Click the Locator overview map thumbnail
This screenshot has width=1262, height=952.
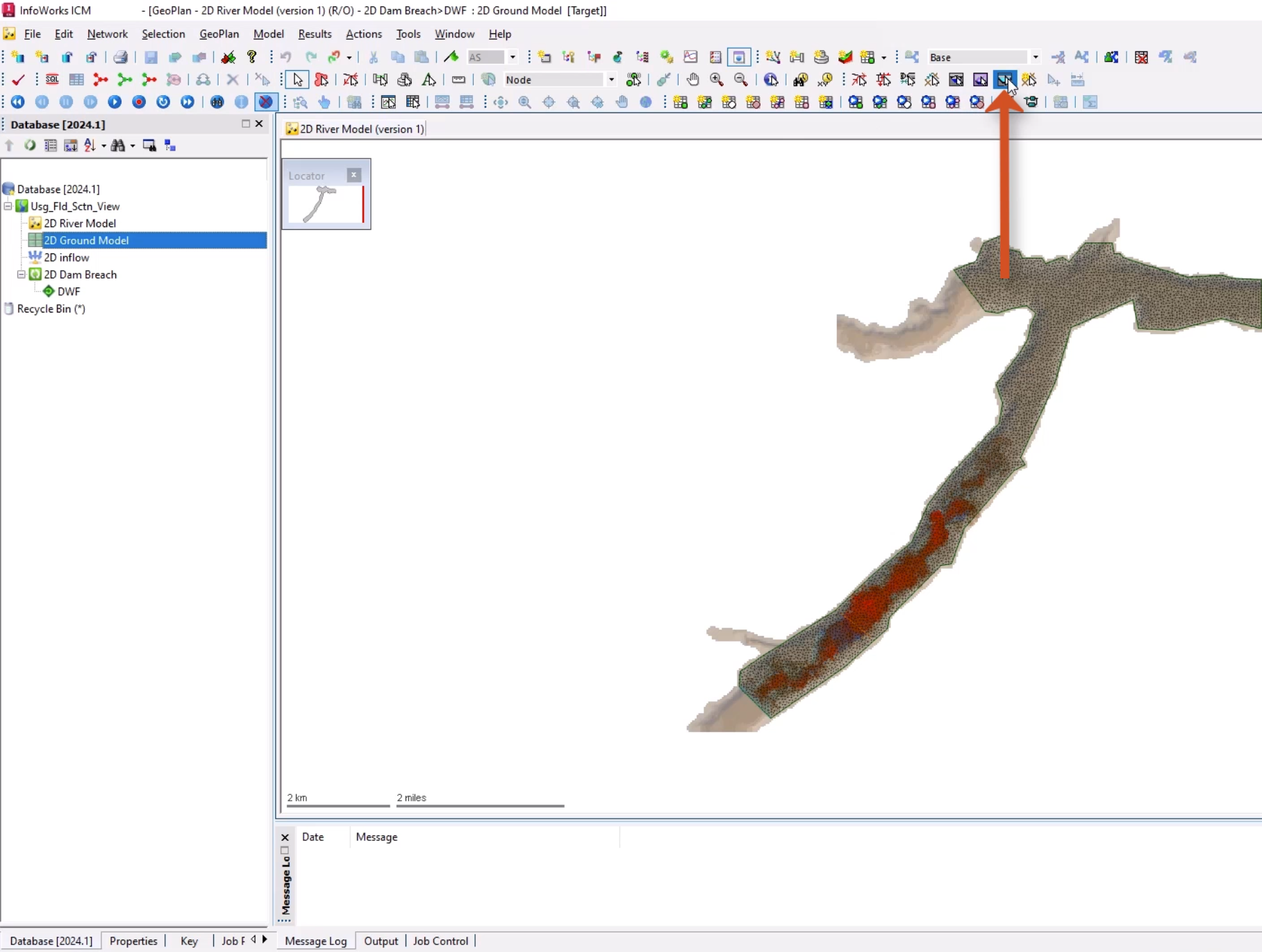pos(326,205)
